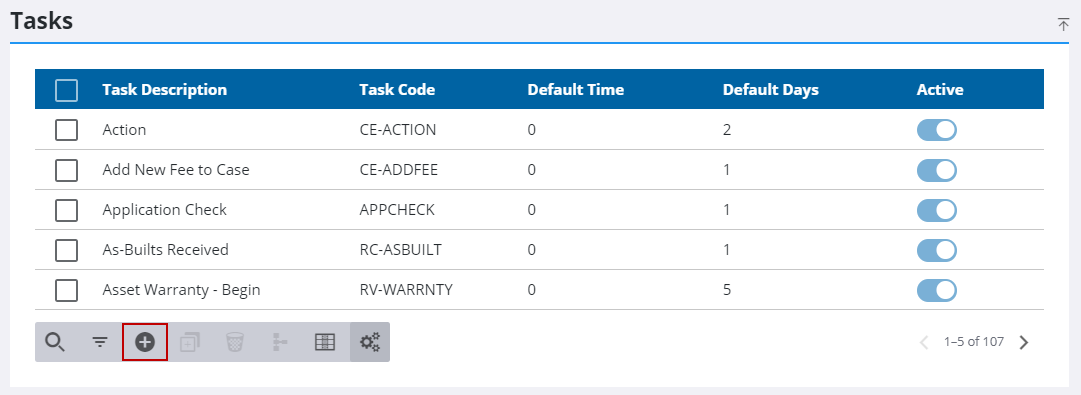
Task: Open the Add New Fee to Case task
Action: (x=176, y=170)
